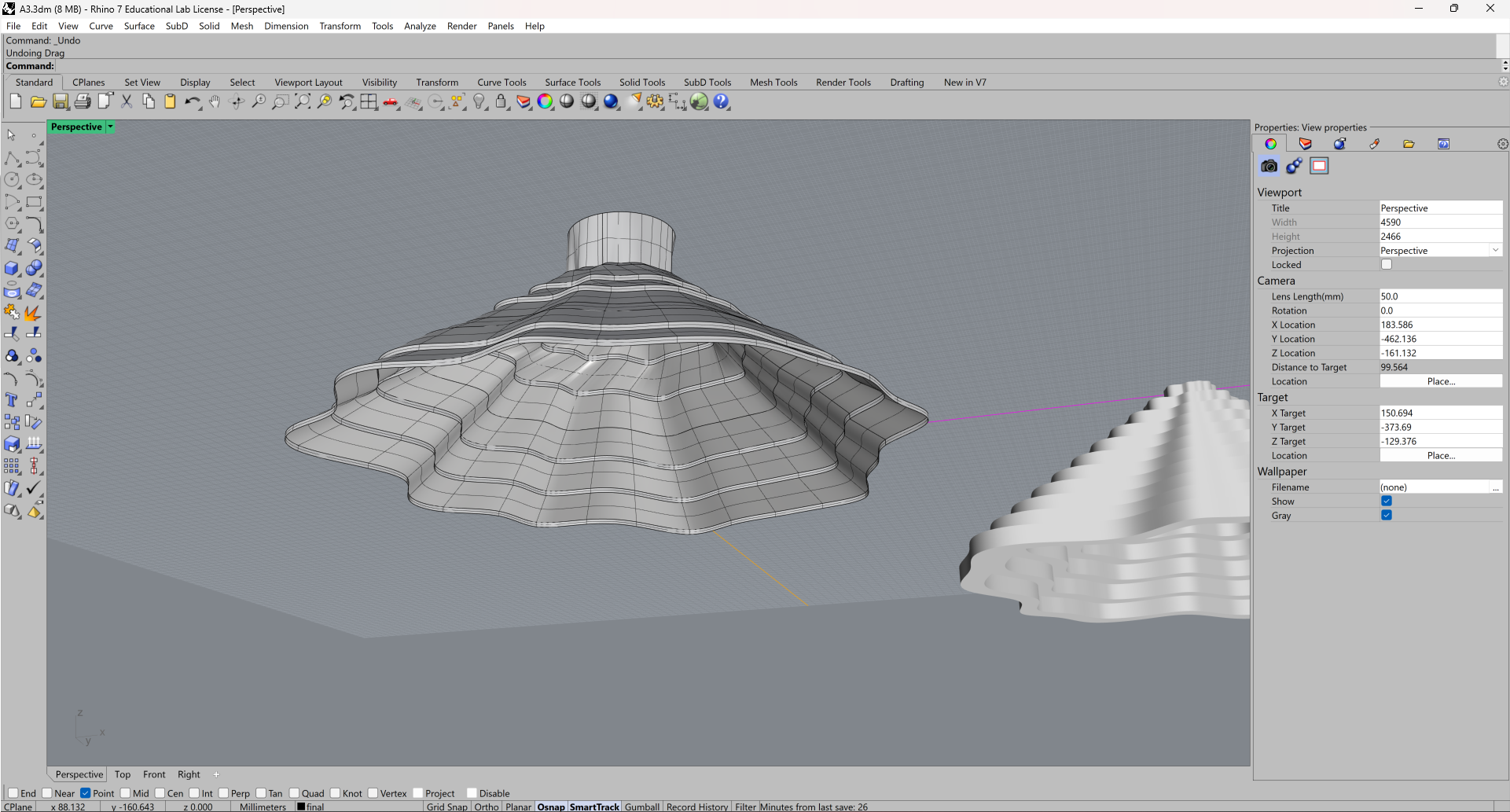1510x812 pixels.
Task: Click the blue Render sphere icon
Action: point(612,101)
